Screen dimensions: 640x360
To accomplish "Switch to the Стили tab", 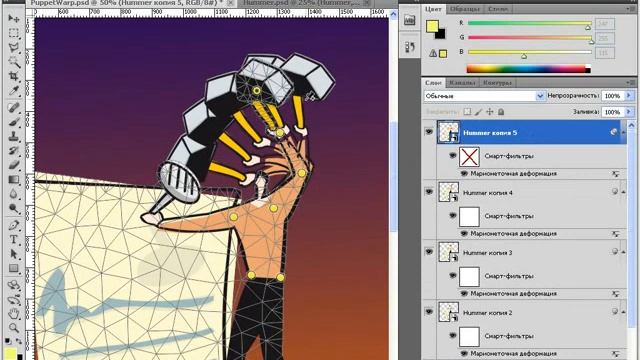I will click(x=498, y=9).
